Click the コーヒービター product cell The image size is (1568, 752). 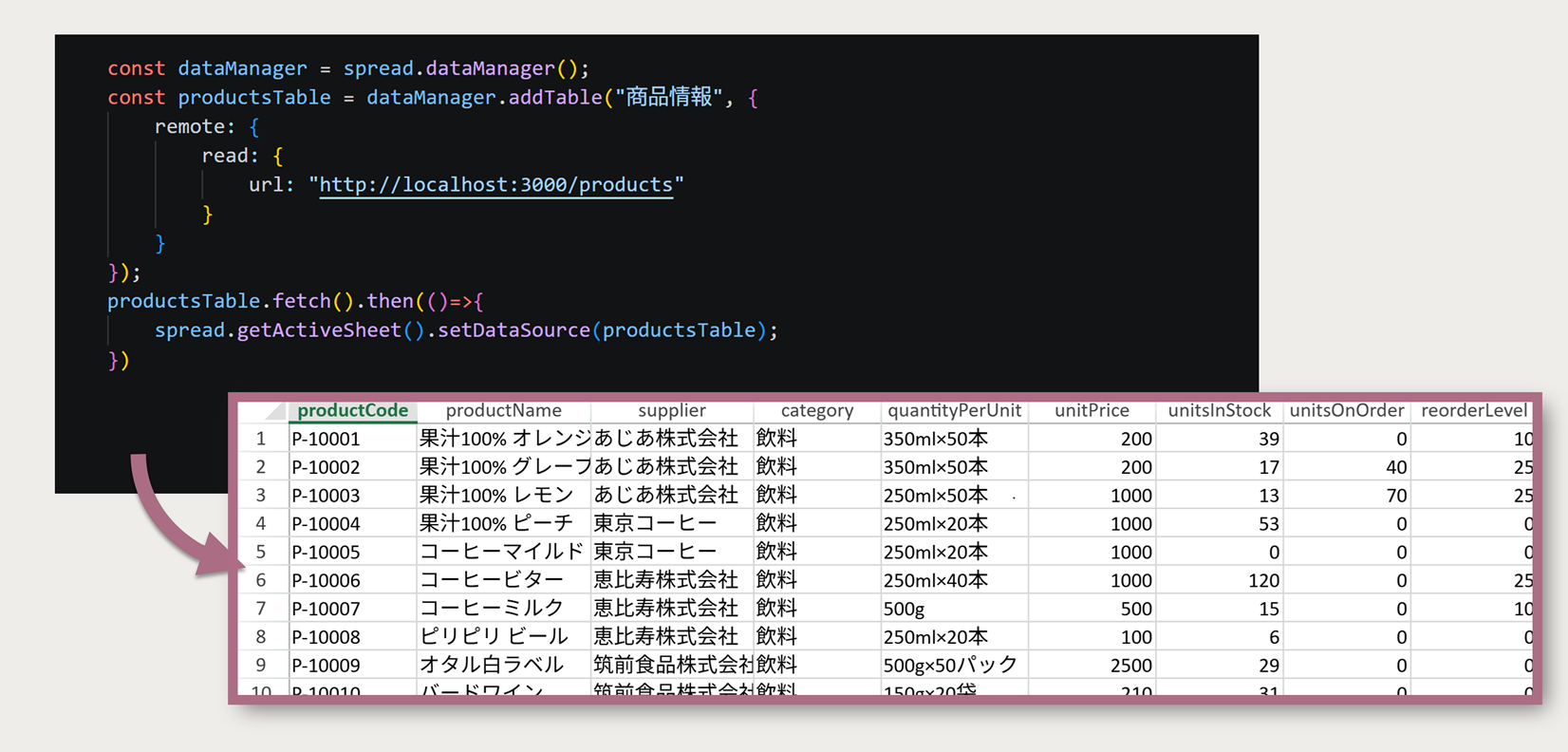[504, 580]
